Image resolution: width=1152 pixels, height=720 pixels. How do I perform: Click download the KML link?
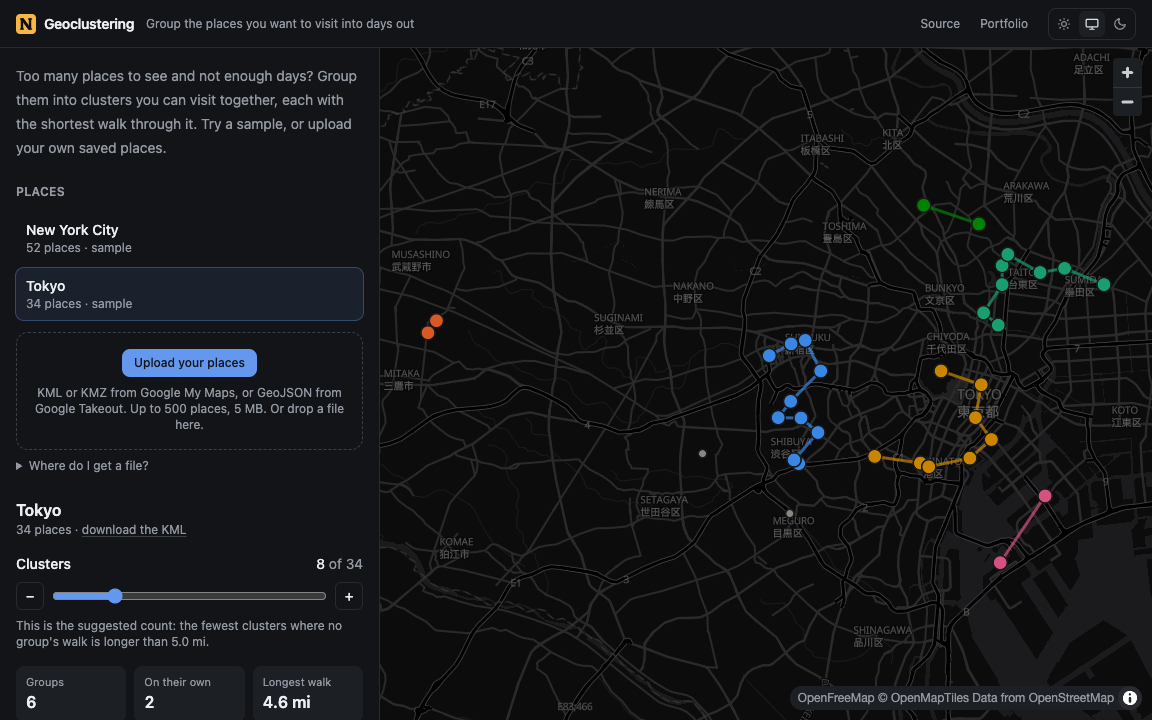(134, 530)
